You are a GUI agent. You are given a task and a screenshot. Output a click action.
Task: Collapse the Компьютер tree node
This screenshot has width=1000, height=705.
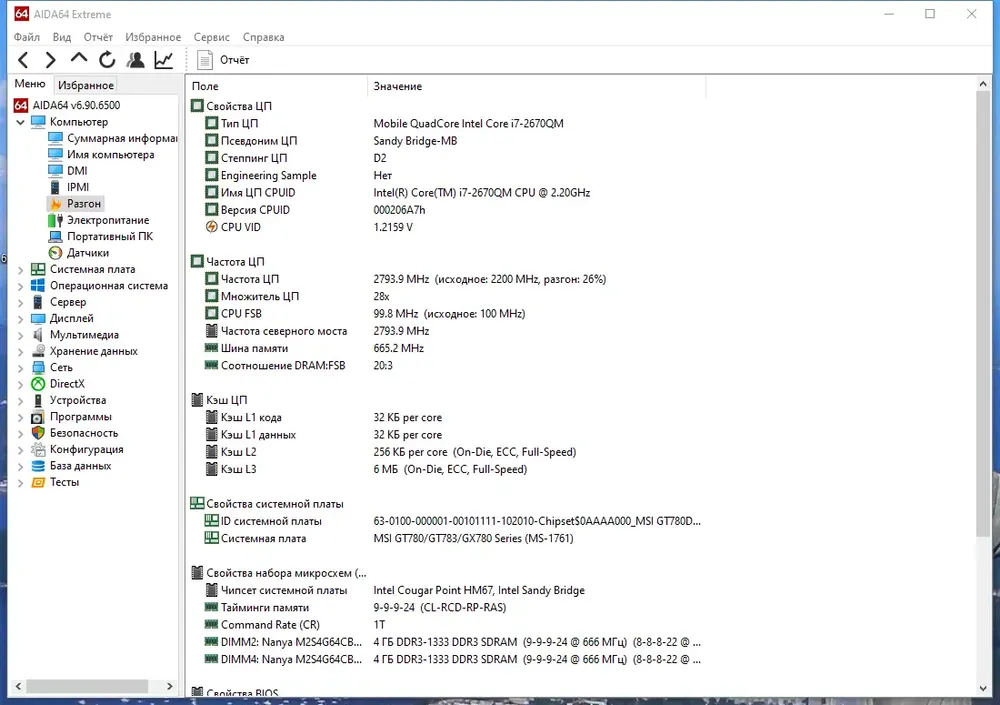pyautogui.click(x=20, y=122)
